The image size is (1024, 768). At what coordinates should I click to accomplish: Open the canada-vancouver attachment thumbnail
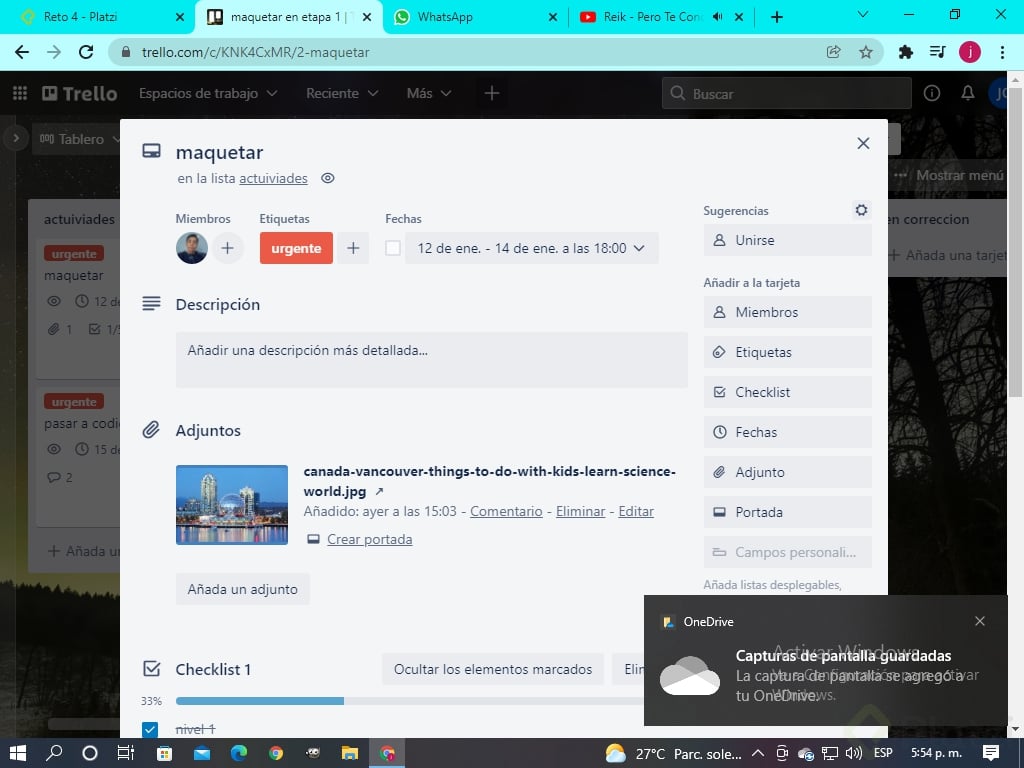[x=231, y=504]
